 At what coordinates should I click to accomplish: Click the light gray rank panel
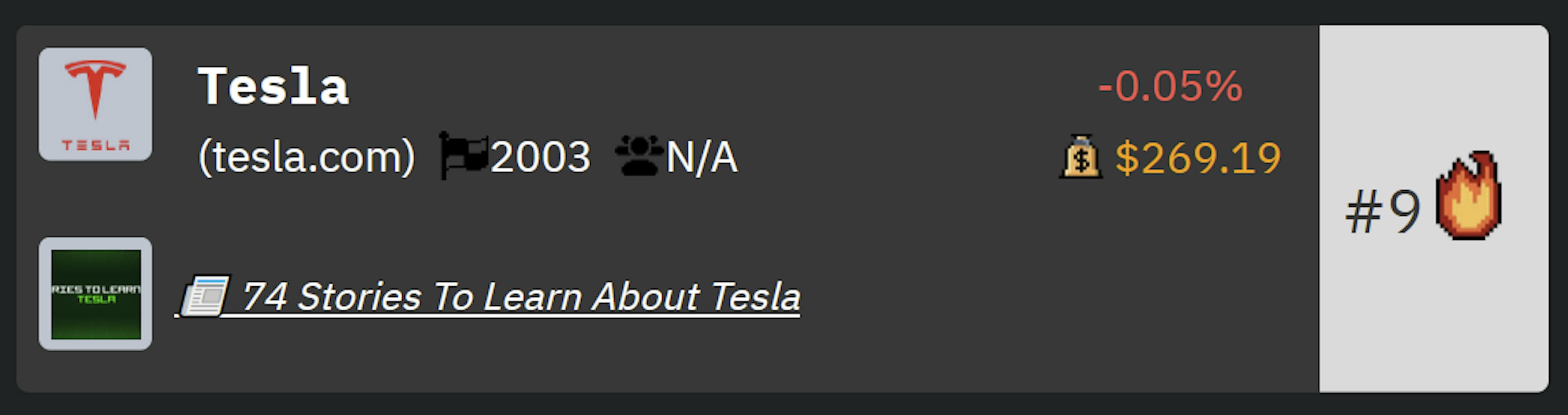pos(1434,209)
